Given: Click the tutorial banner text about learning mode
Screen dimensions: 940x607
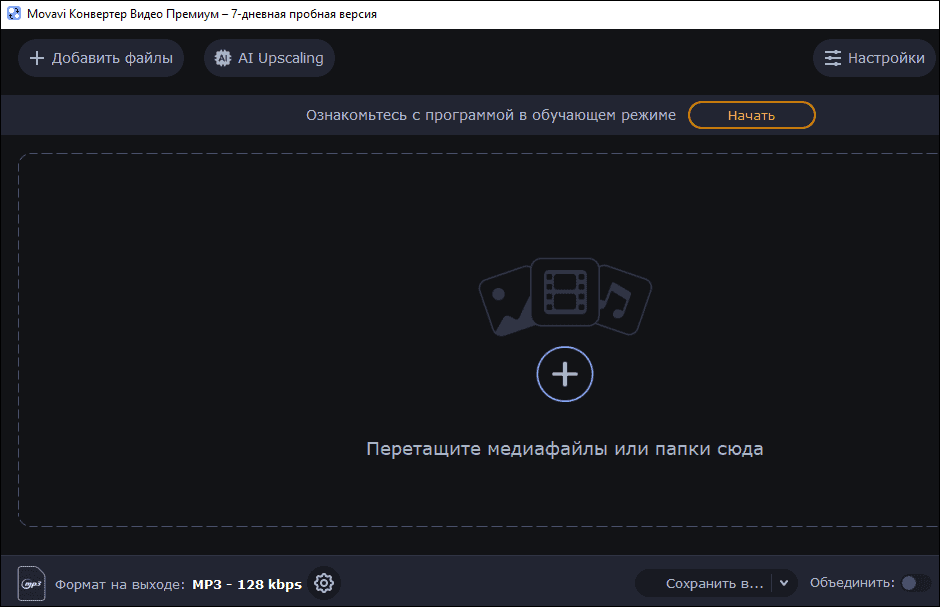Looking at the screenshot, I should coord(490,114).
